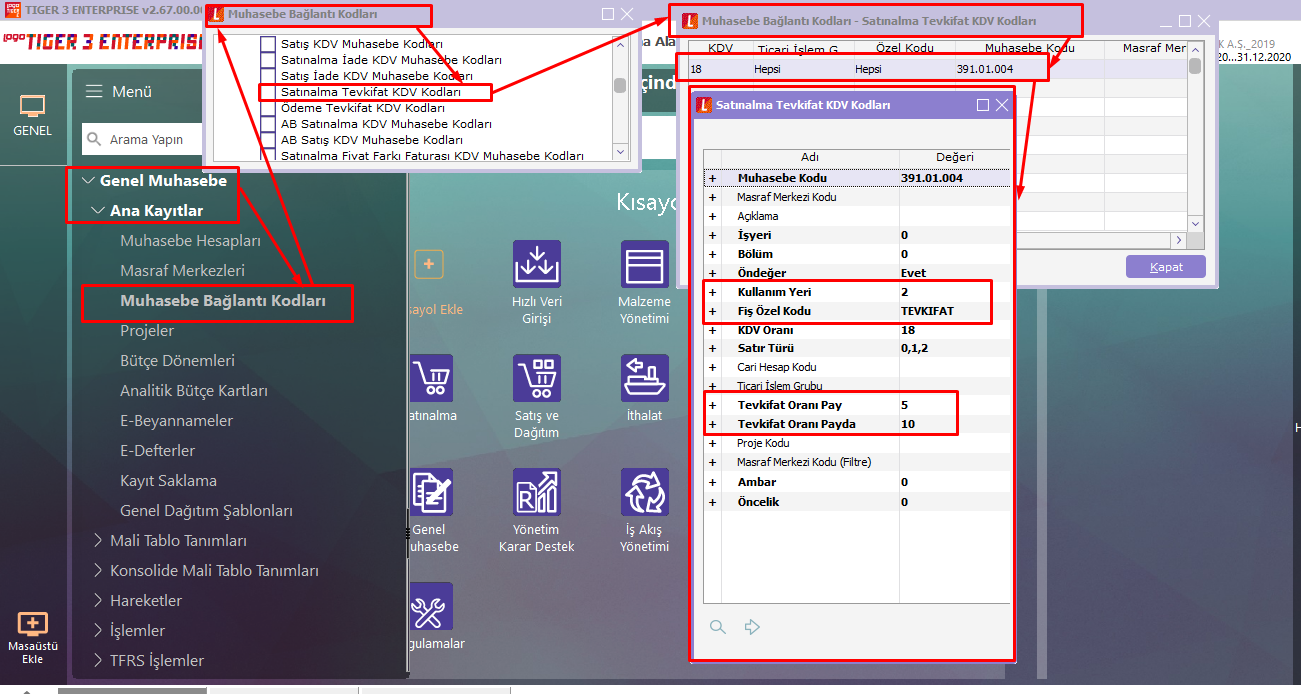Viewport: 1301px width, 694px height.
Task: Expand the Hareketler submenu
Action: point(98,601)
